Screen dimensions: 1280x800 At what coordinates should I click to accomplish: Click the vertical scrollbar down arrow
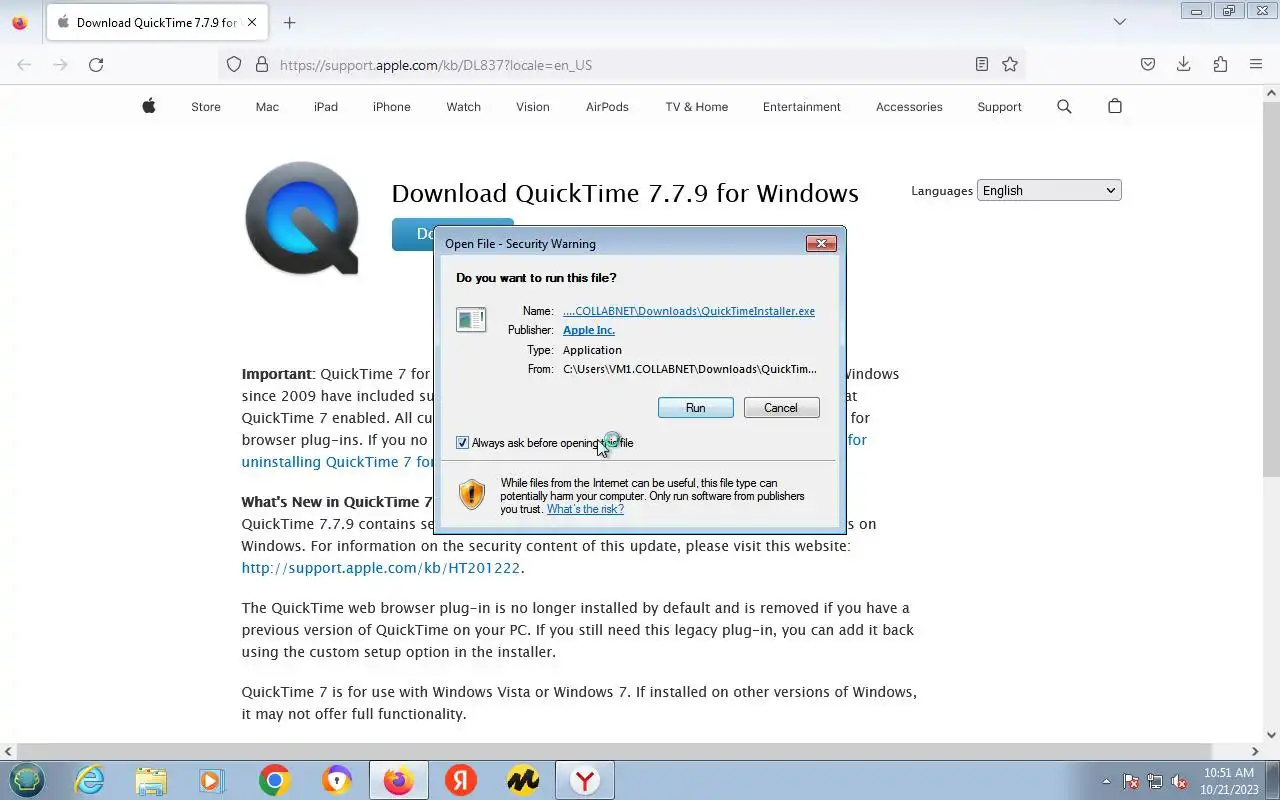click(1271, 735)
